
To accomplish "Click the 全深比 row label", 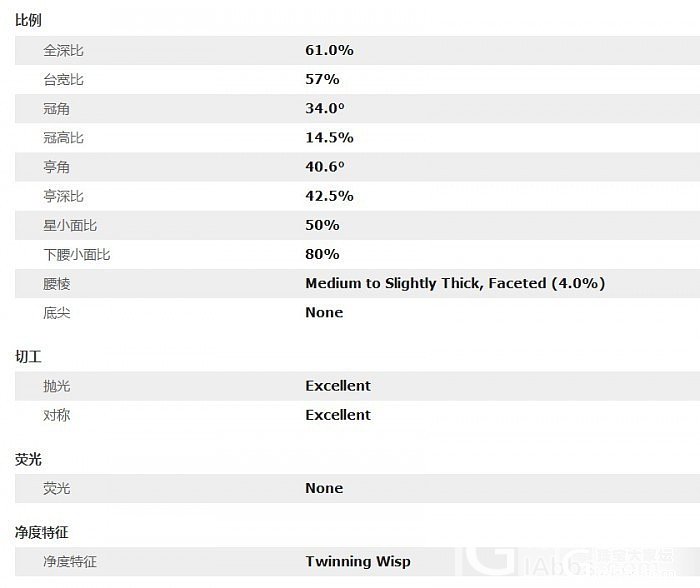I will click(63, 50).
